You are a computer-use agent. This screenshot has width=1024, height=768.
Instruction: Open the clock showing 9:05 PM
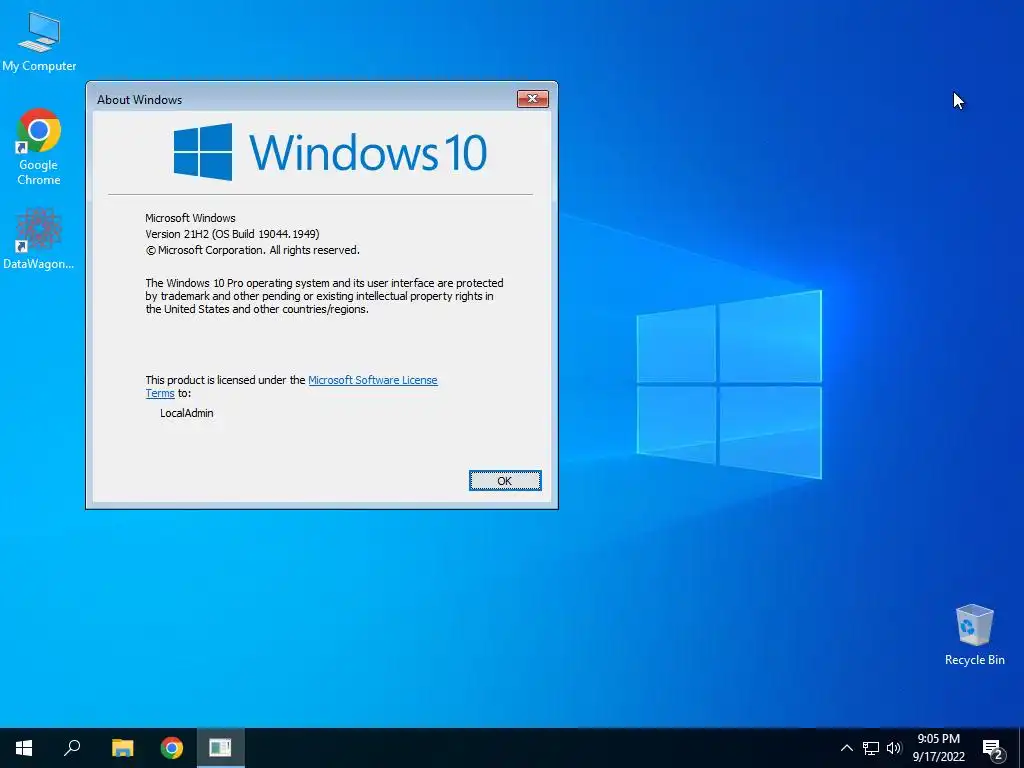point(938,748)
